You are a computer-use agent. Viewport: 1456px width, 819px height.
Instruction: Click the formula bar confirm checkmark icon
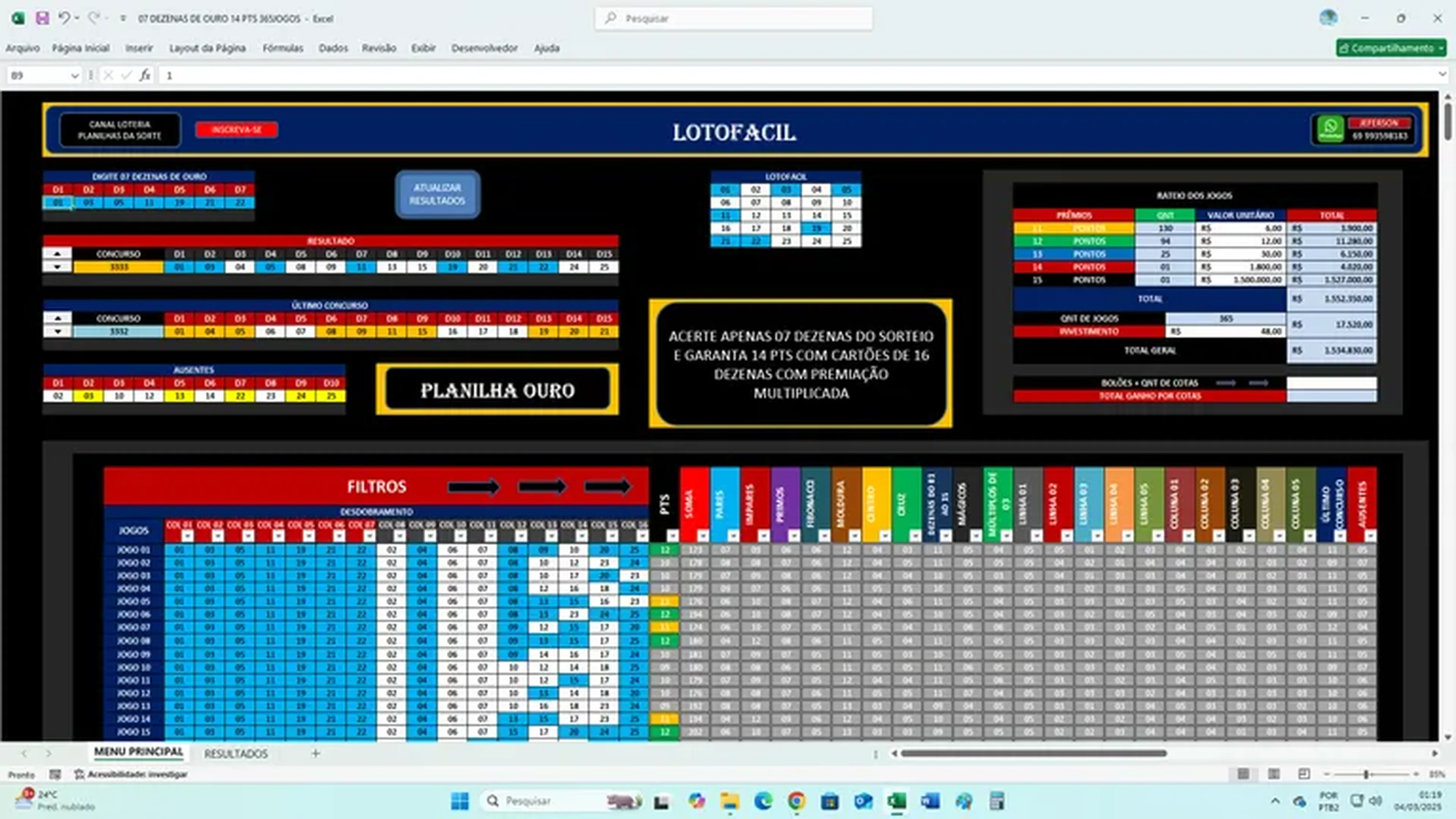coord(127,75)
